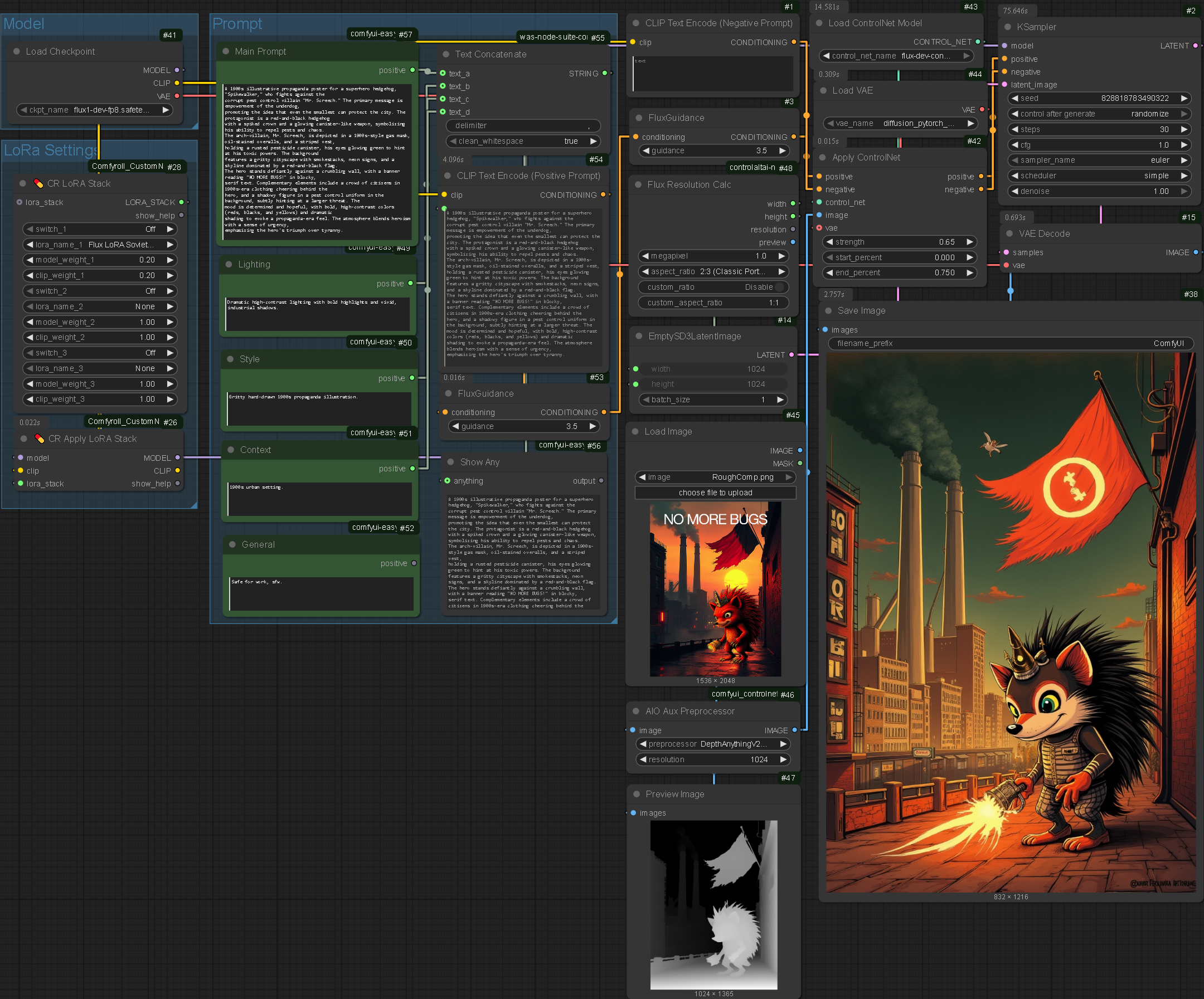The width and height of the screenshot is (1204, 999).
Task: Click the Style prompt text box
Action: pos(319,408)
